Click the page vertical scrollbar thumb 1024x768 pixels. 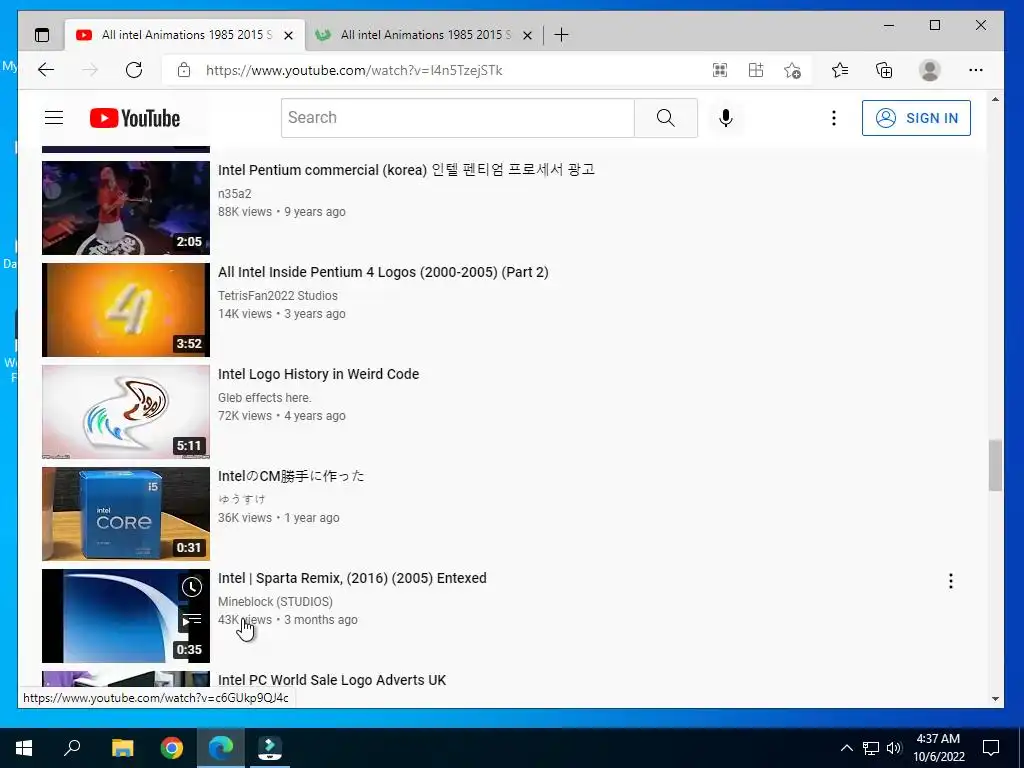pos(995,465)
